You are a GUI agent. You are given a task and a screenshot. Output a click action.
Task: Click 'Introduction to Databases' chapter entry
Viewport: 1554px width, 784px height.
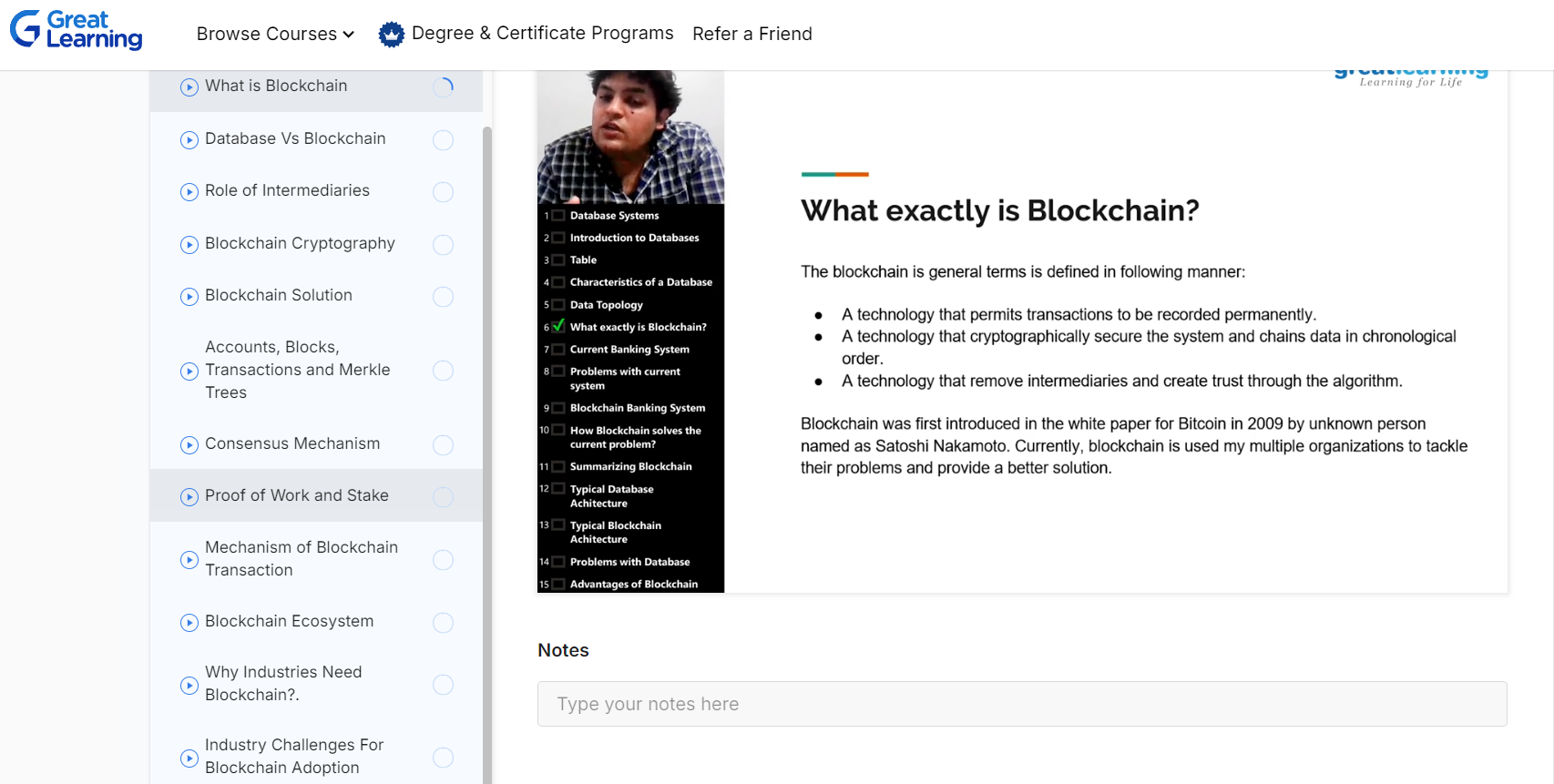[x=634, y=238]
